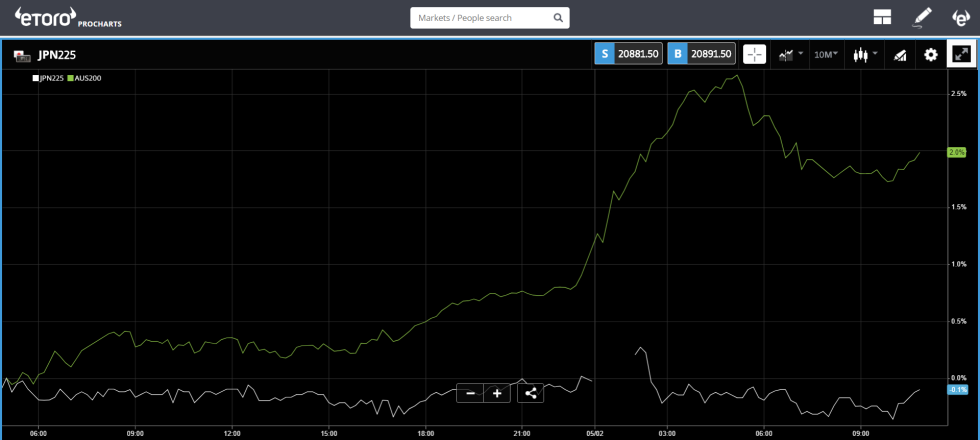Click the white JPN225 legend swatch
980x440 pixels.
[36, 78]
